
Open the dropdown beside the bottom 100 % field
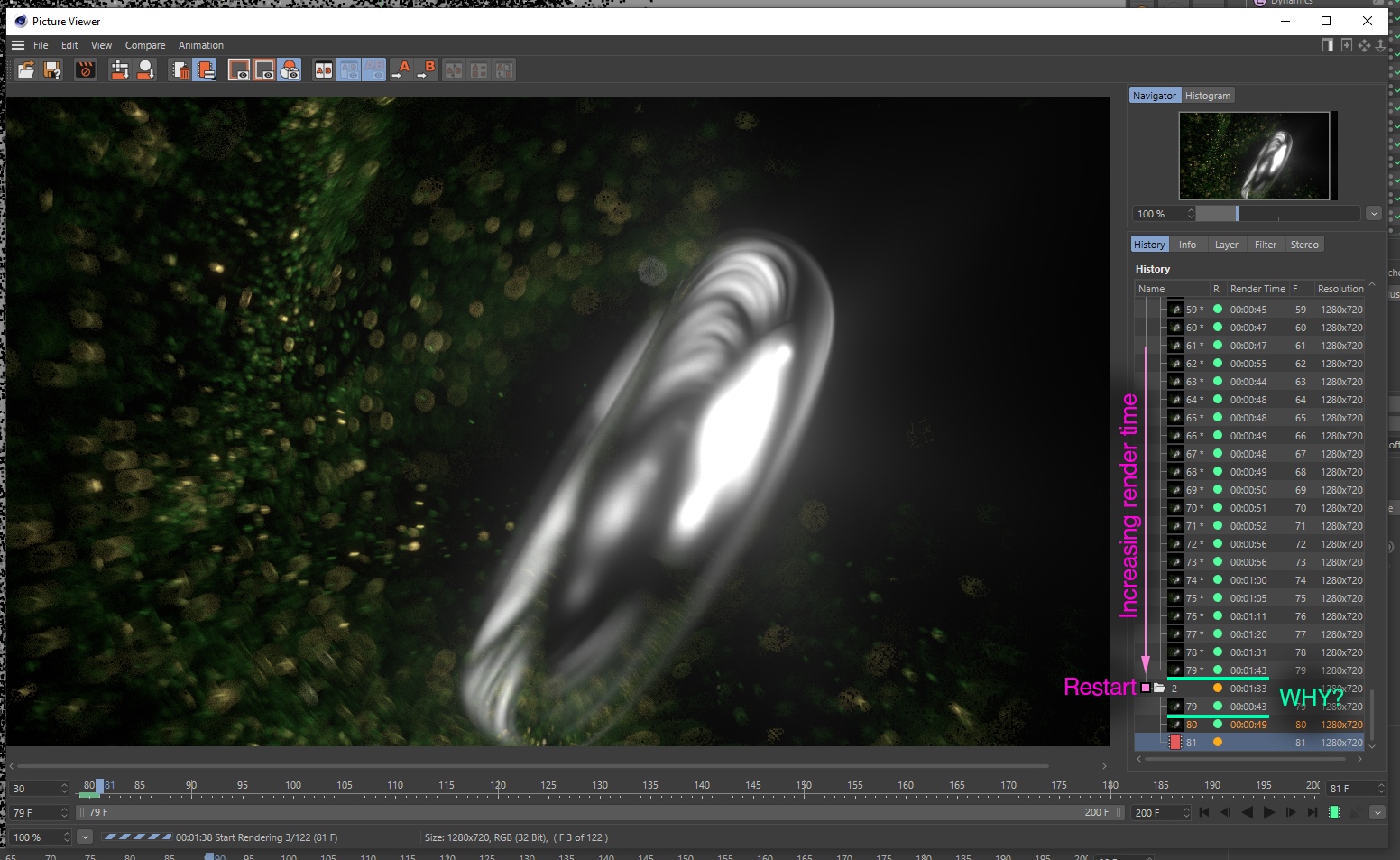[85, 837]
